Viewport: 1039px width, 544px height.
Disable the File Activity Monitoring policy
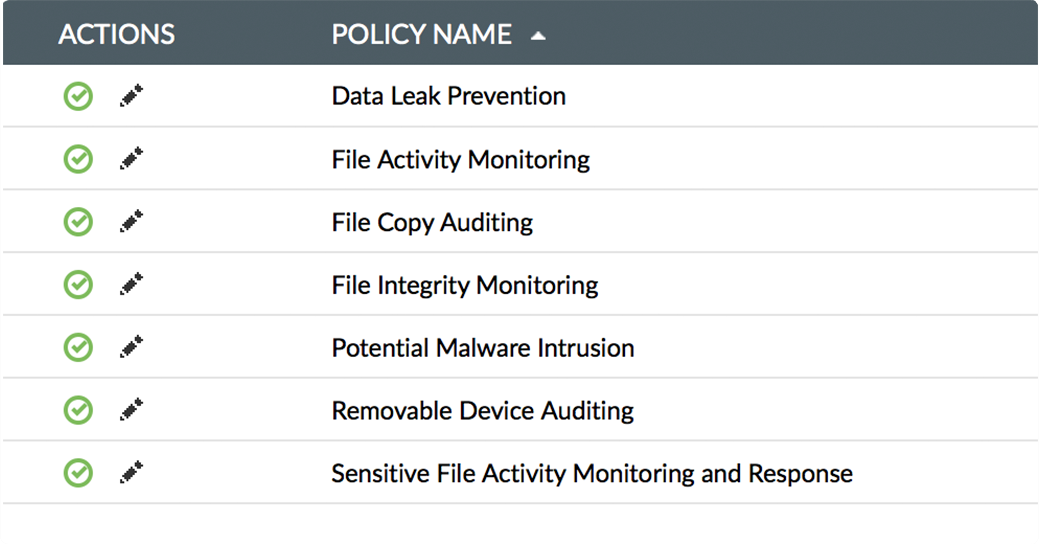[x=78, y=160]
